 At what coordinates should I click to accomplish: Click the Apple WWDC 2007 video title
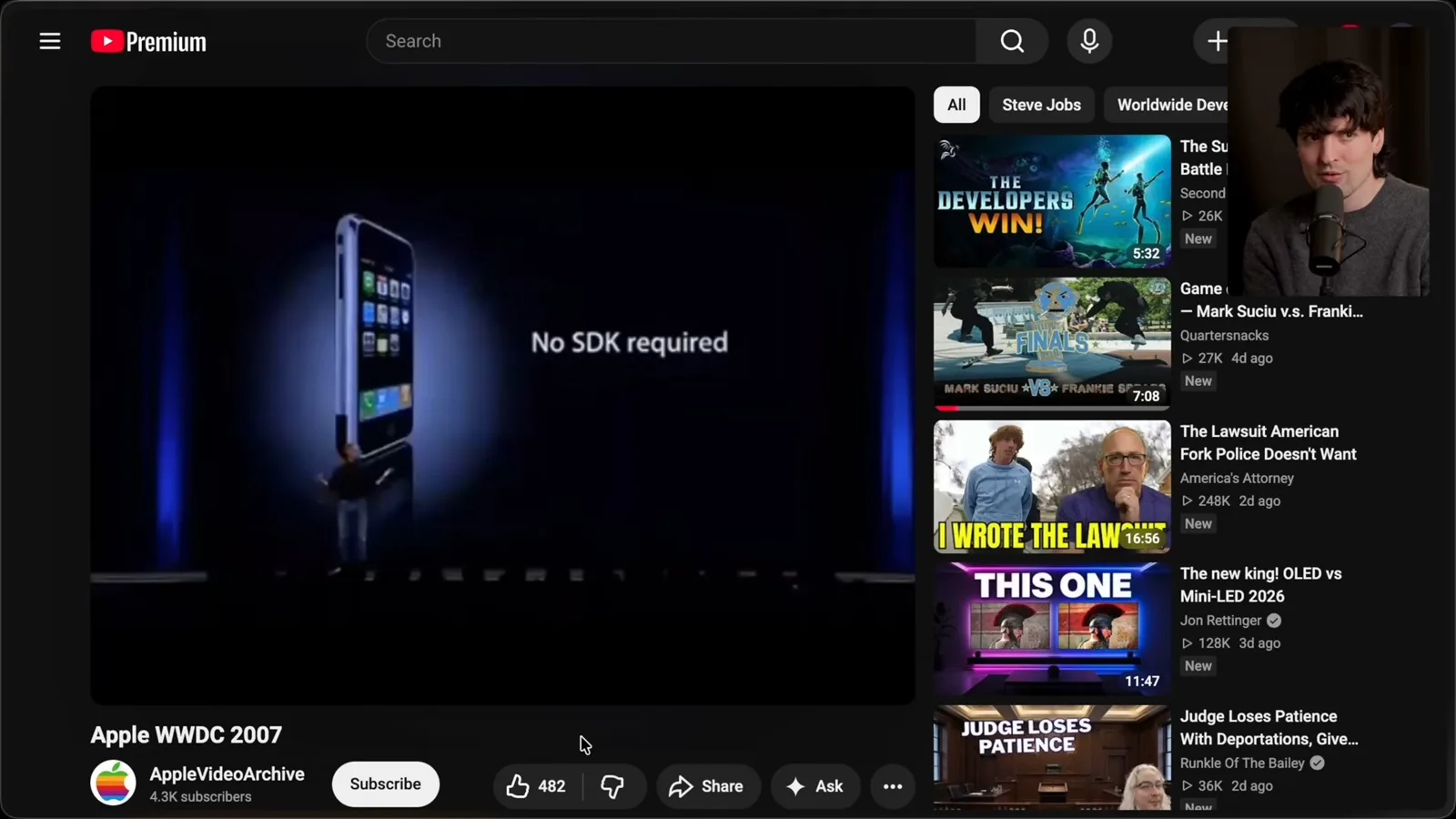click(187, 734)
